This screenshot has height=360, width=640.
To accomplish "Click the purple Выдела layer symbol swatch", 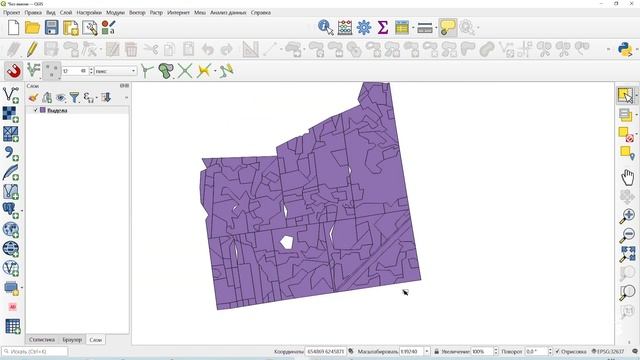I will click(x=43, y=110).
